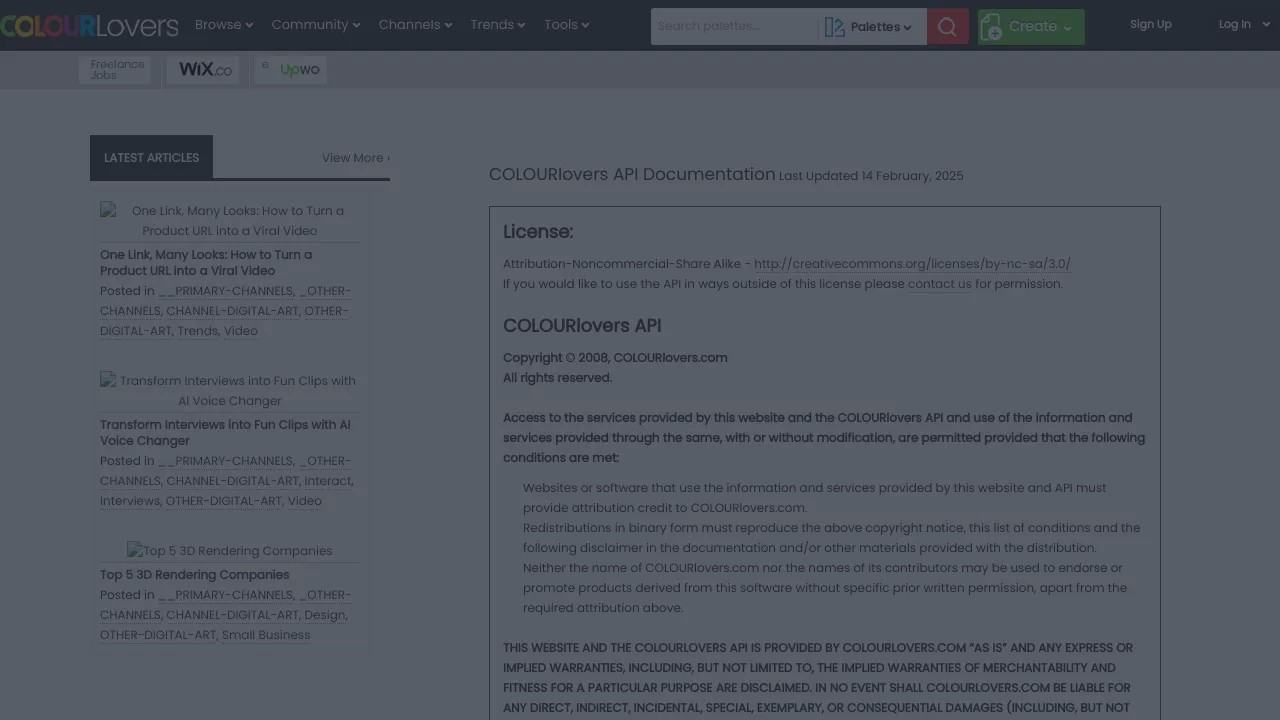Image resolution: width=1280 pixels, height=720 pixels.
Task: Click the All rights reserved. text
Action: [557, 378]
